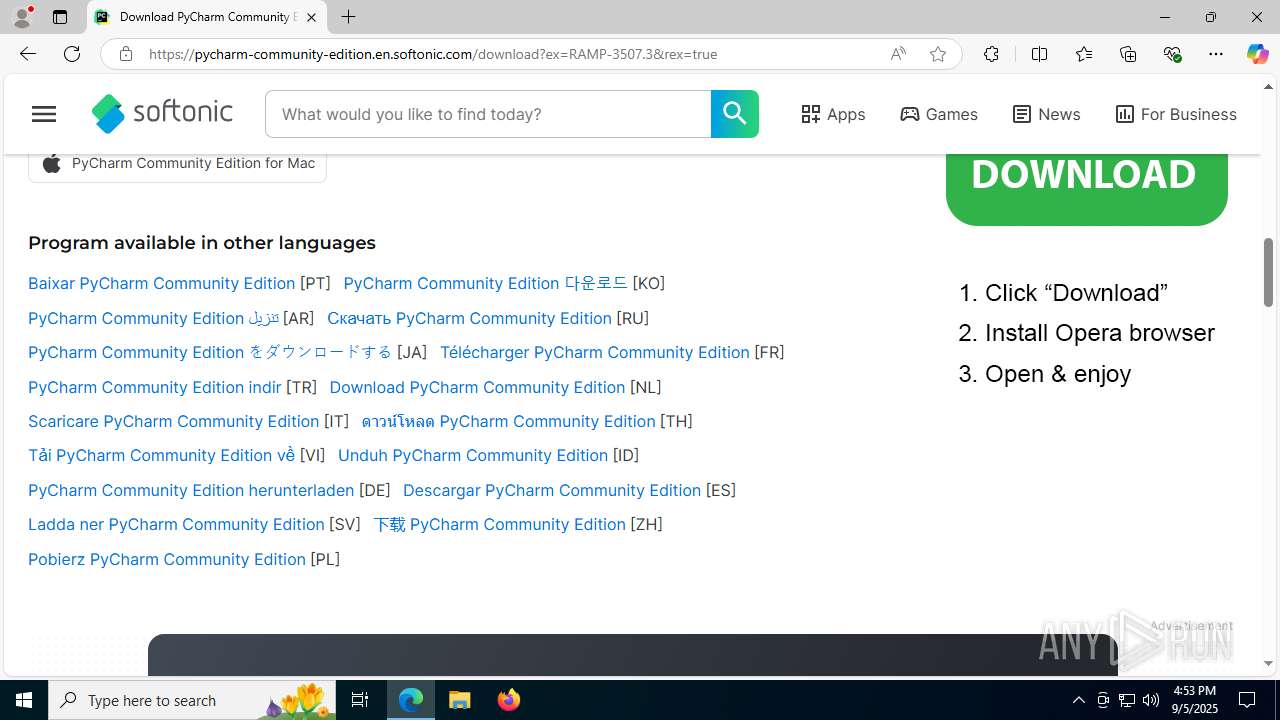Click the Microsoft Edge taskbar icon
Screen dimensions: 1280x720
[411, 700]
